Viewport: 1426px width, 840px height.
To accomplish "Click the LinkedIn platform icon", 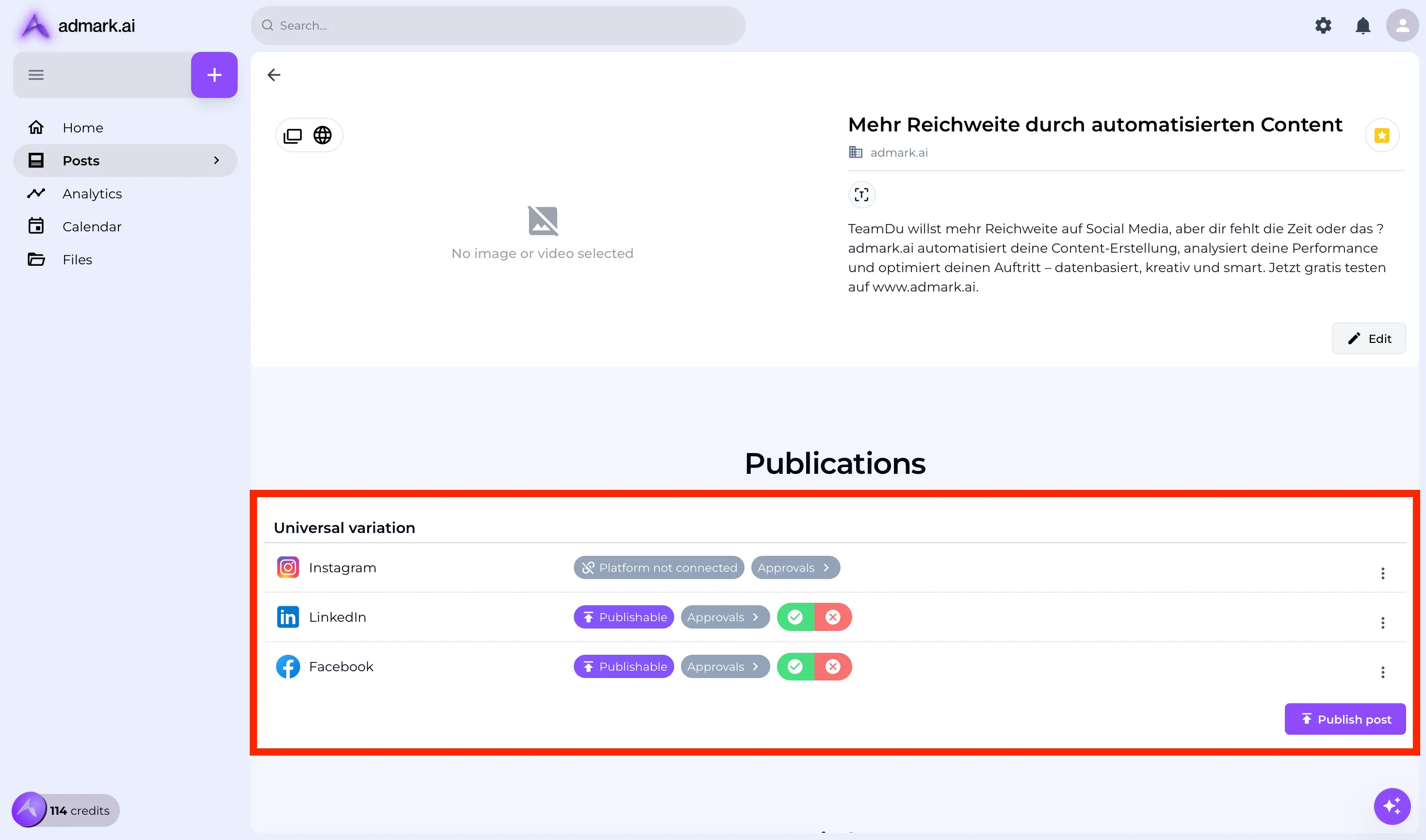I will click(288, 616).
